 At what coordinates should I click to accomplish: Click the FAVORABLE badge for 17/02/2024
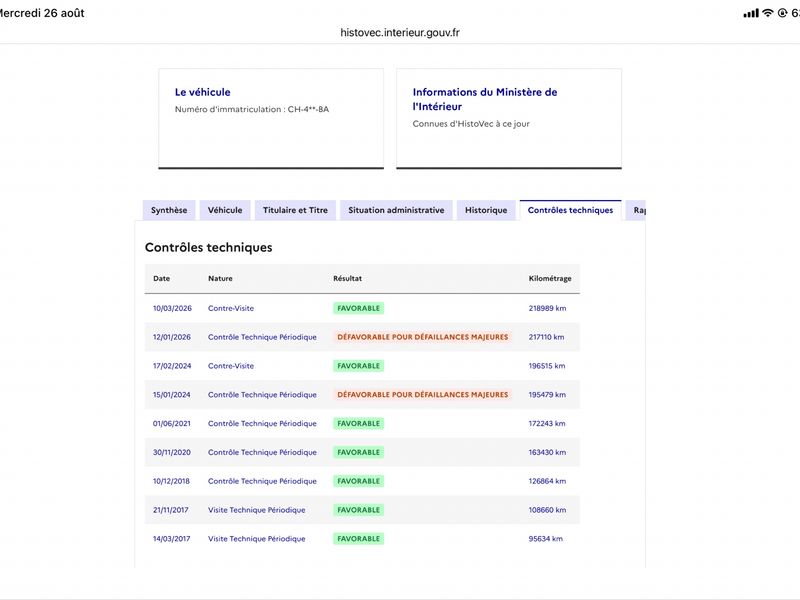click(x=359, y=366)
